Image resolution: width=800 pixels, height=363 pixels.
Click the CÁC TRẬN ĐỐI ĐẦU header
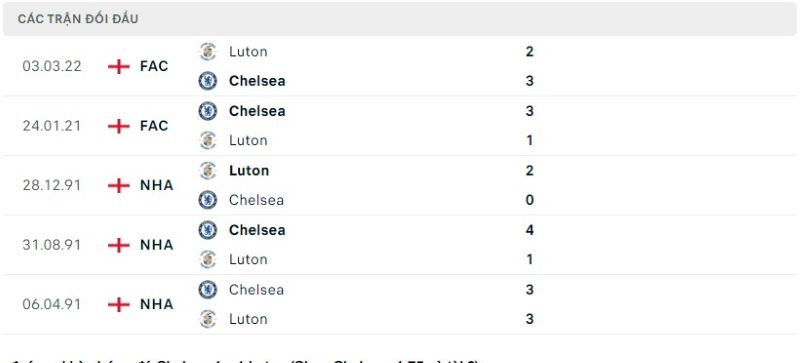pos(78,19)
